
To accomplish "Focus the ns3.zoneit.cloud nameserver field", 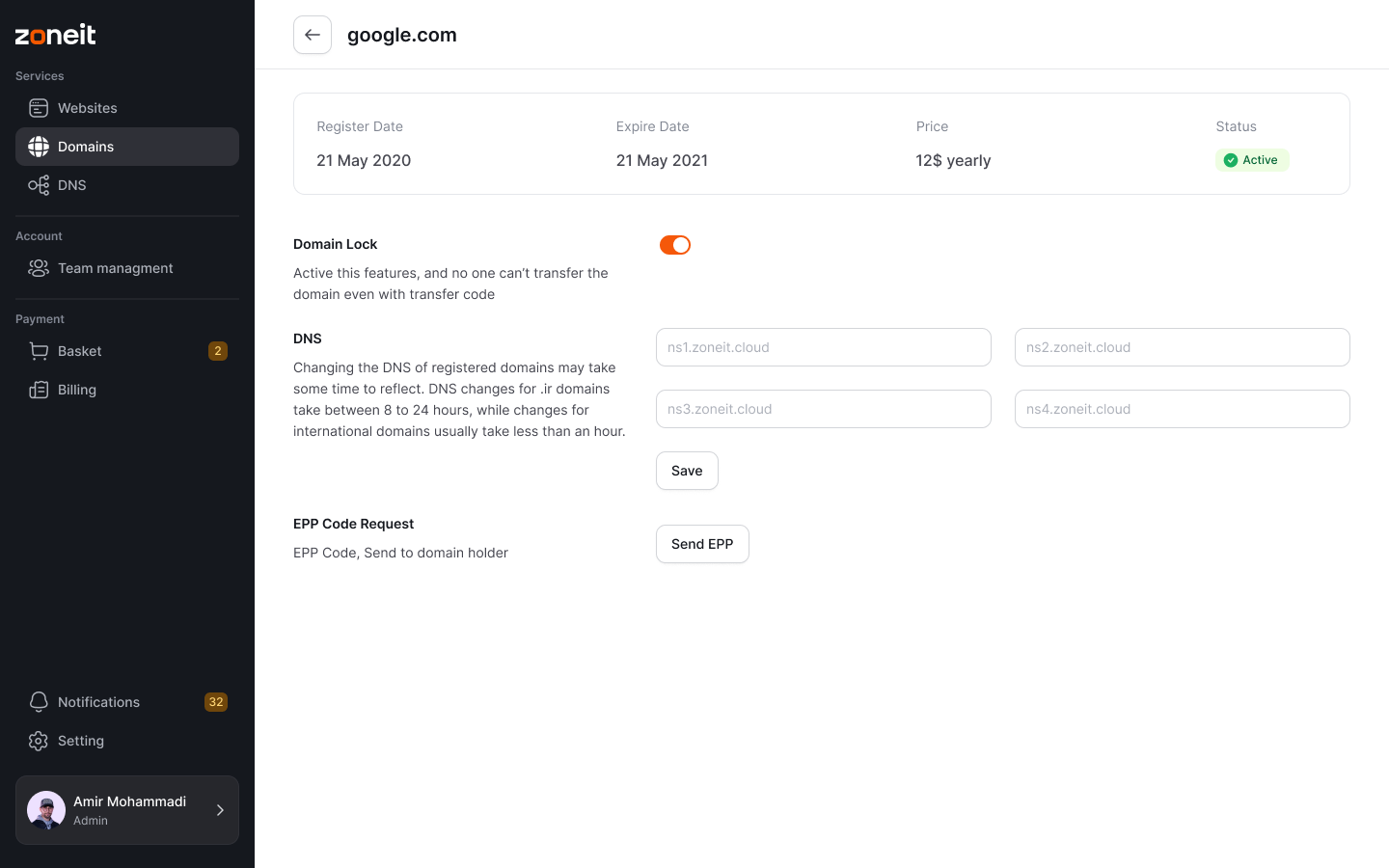I will (824, 409).
